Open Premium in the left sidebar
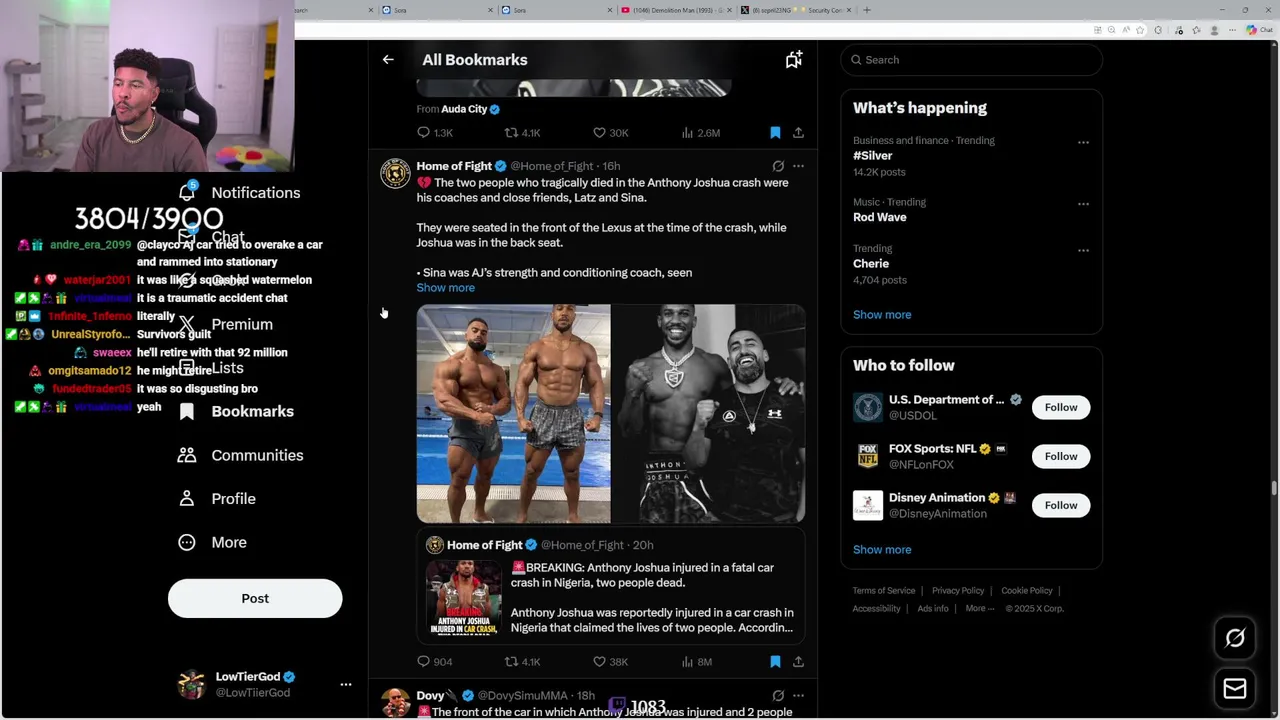This screenshot has height=720, width=1280. 226,324
